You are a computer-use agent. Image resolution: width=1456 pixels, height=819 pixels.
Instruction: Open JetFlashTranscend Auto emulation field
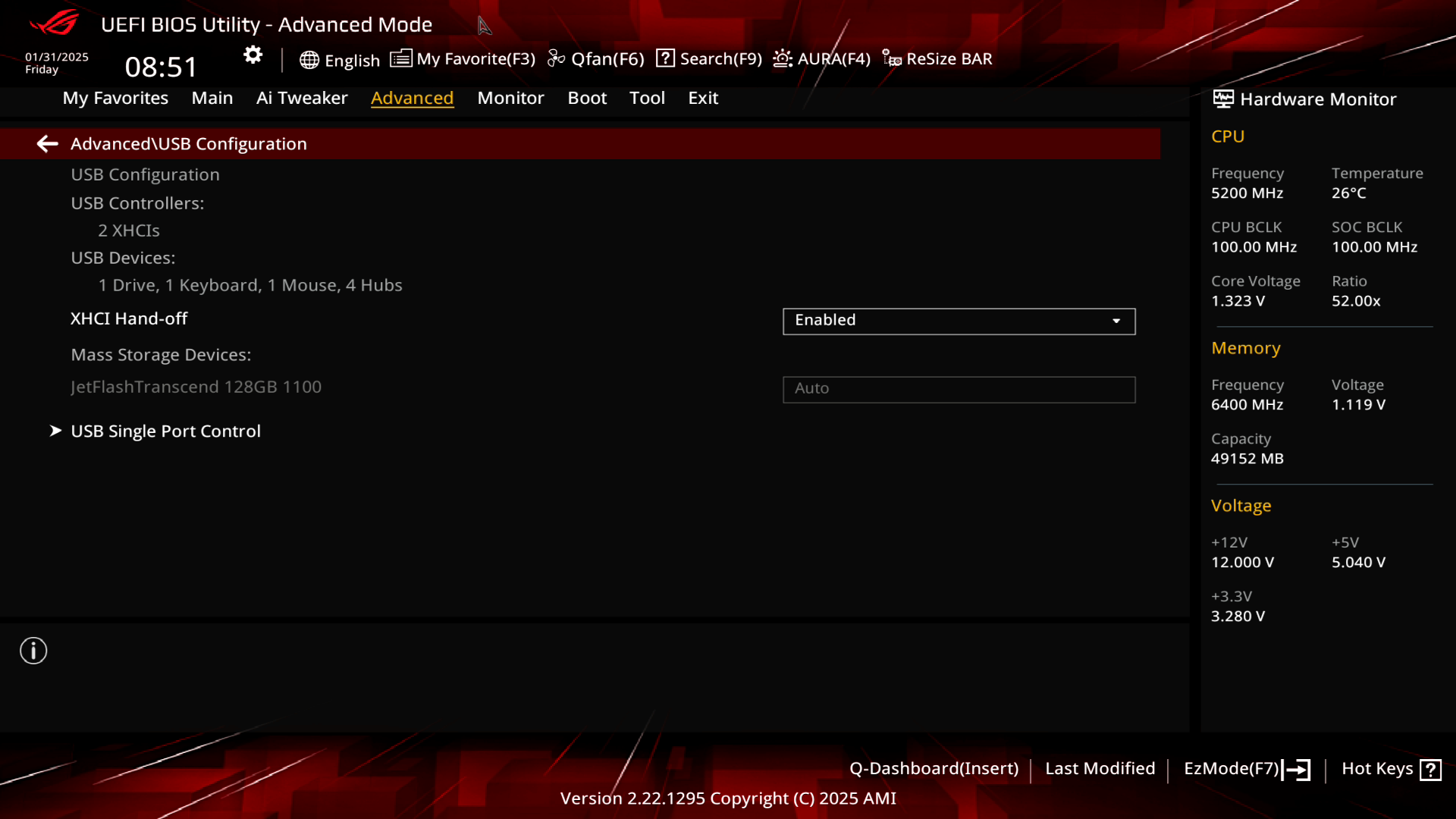[x=959, y=389]
